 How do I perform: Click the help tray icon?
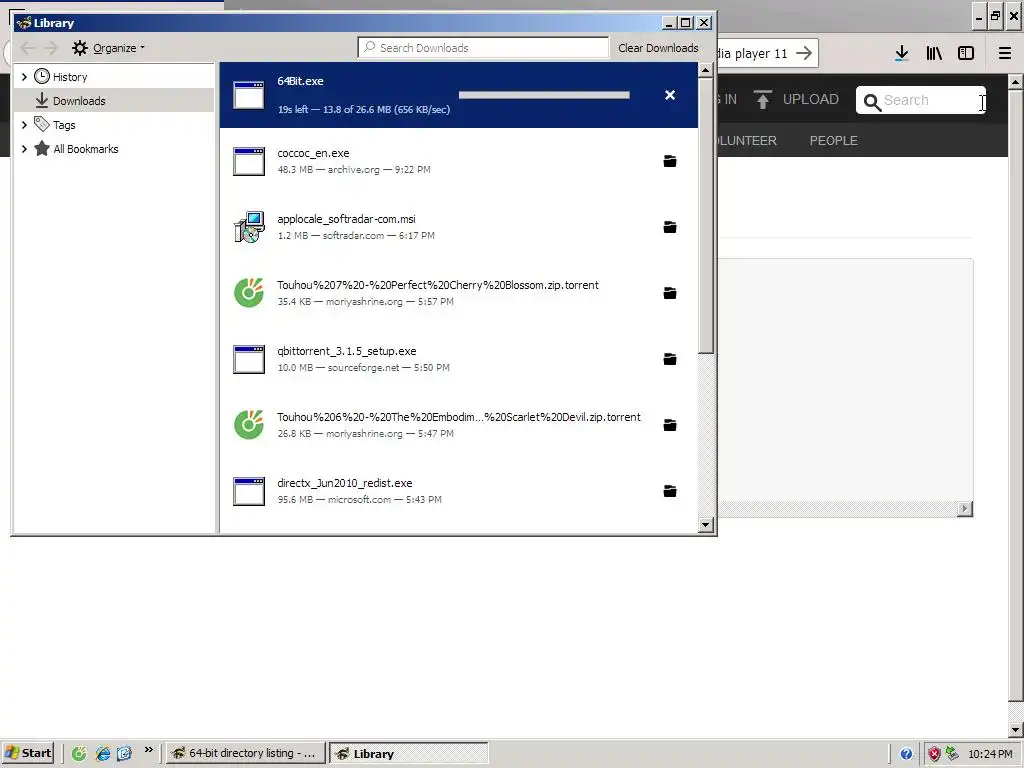tap(906, 754)
